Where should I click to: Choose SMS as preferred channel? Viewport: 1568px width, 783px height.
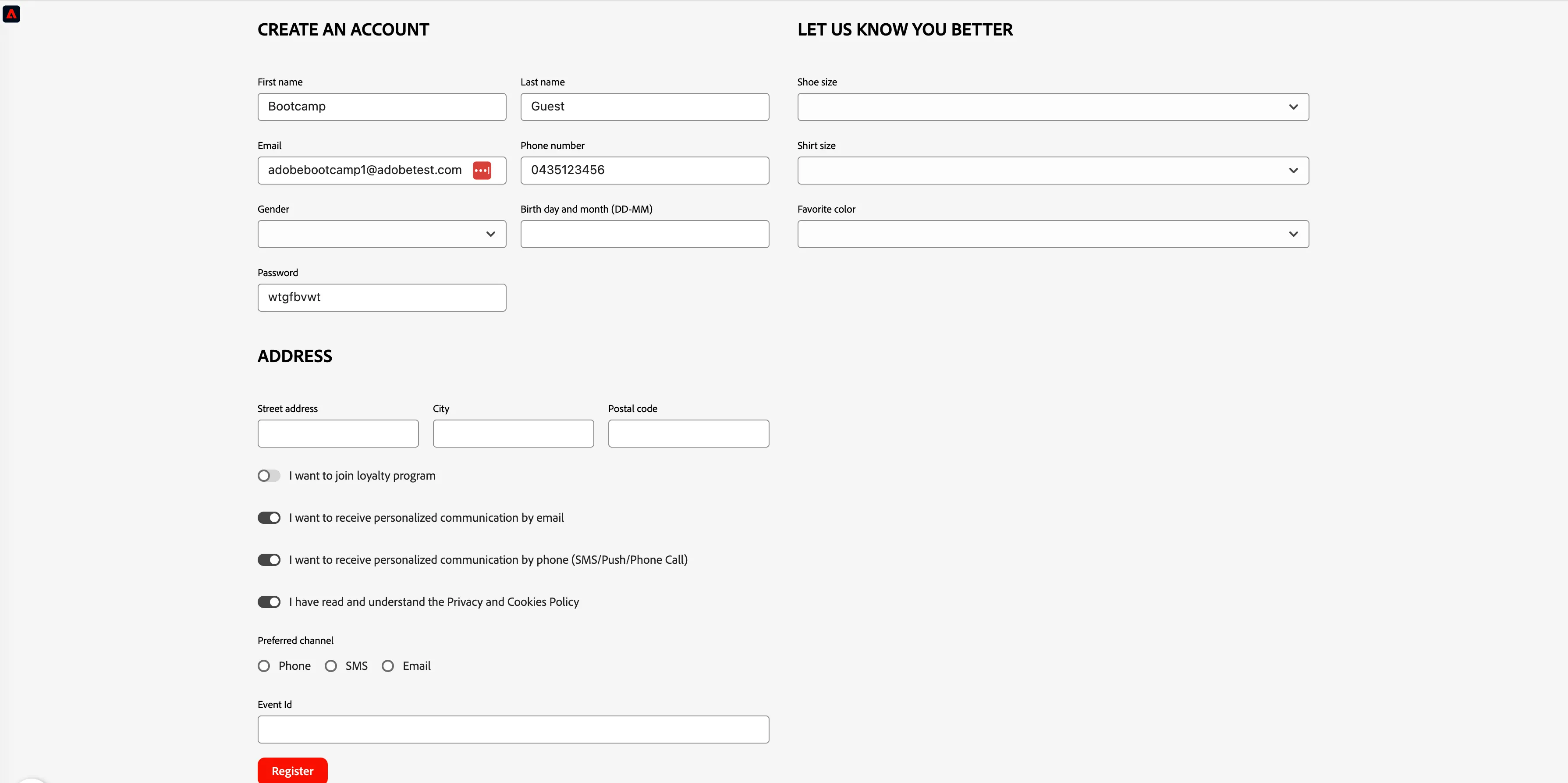point(330,666)
